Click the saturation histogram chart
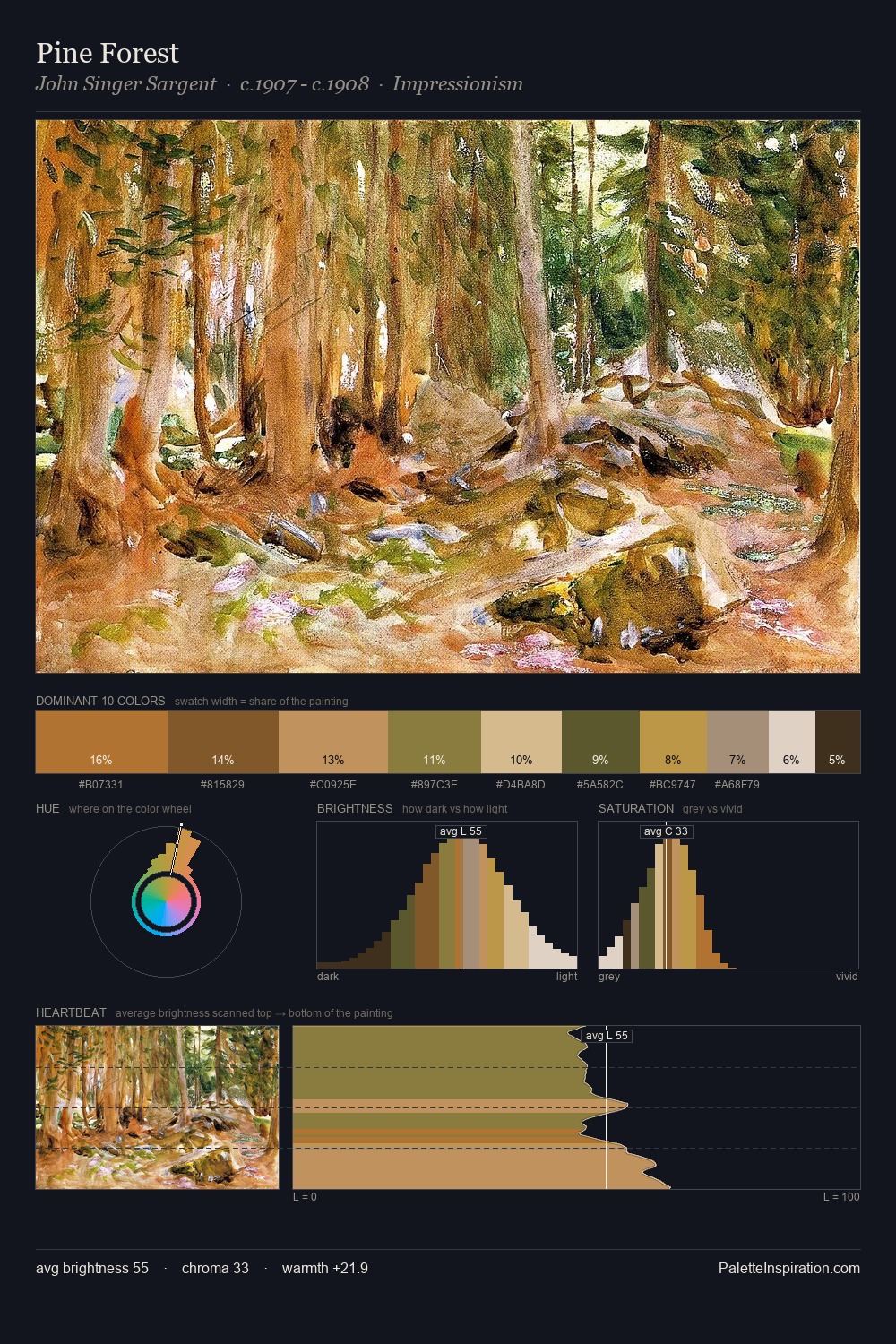This screenshot has width=896, height=1344. click(x=728, y=895)
